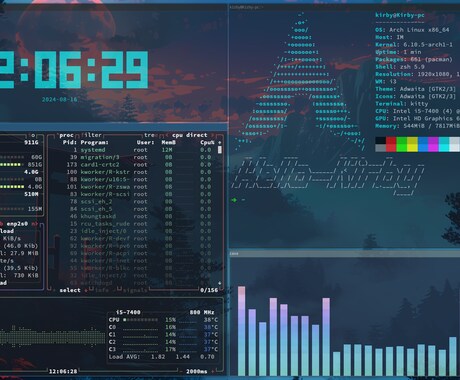The image size is (460, 380).
Task: Select the proc box title in btop
Action: (x=66, y=135)
